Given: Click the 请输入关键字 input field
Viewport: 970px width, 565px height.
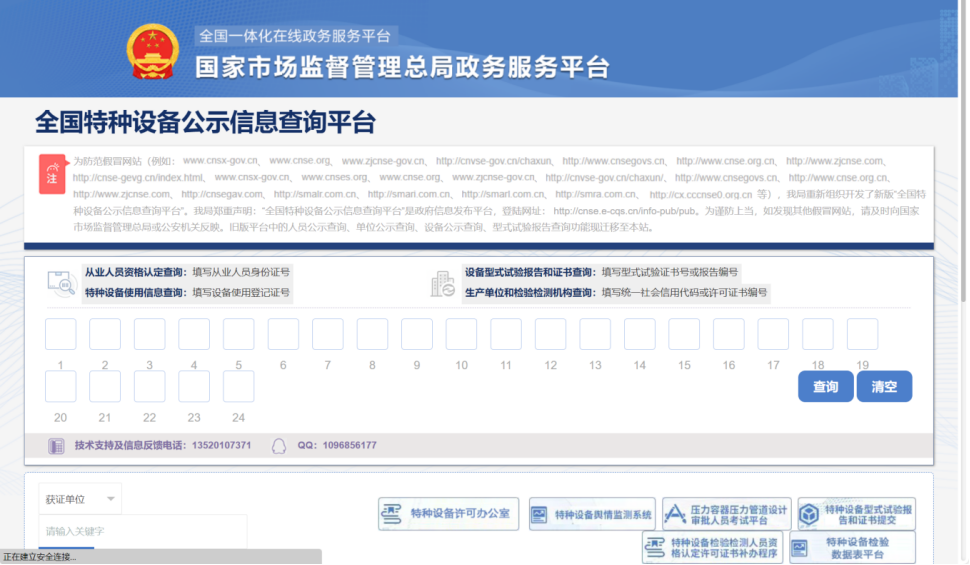Looking at the screenshot, I should [143, 531].
